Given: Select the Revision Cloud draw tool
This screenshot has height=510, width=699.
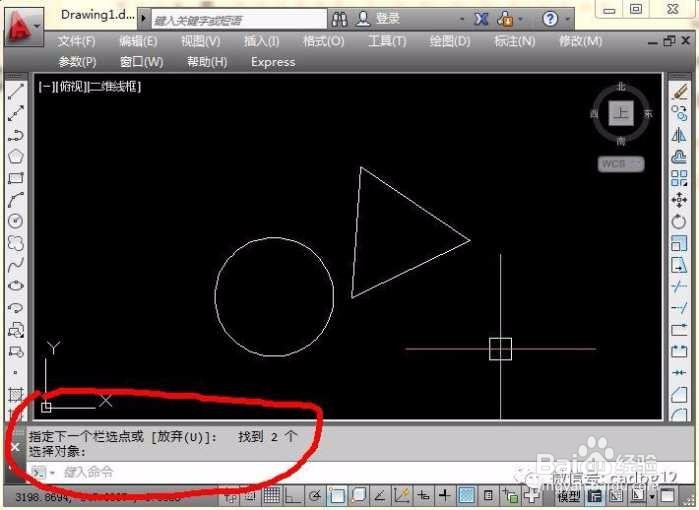Looking at the screenshot, I should coord(16,243).
